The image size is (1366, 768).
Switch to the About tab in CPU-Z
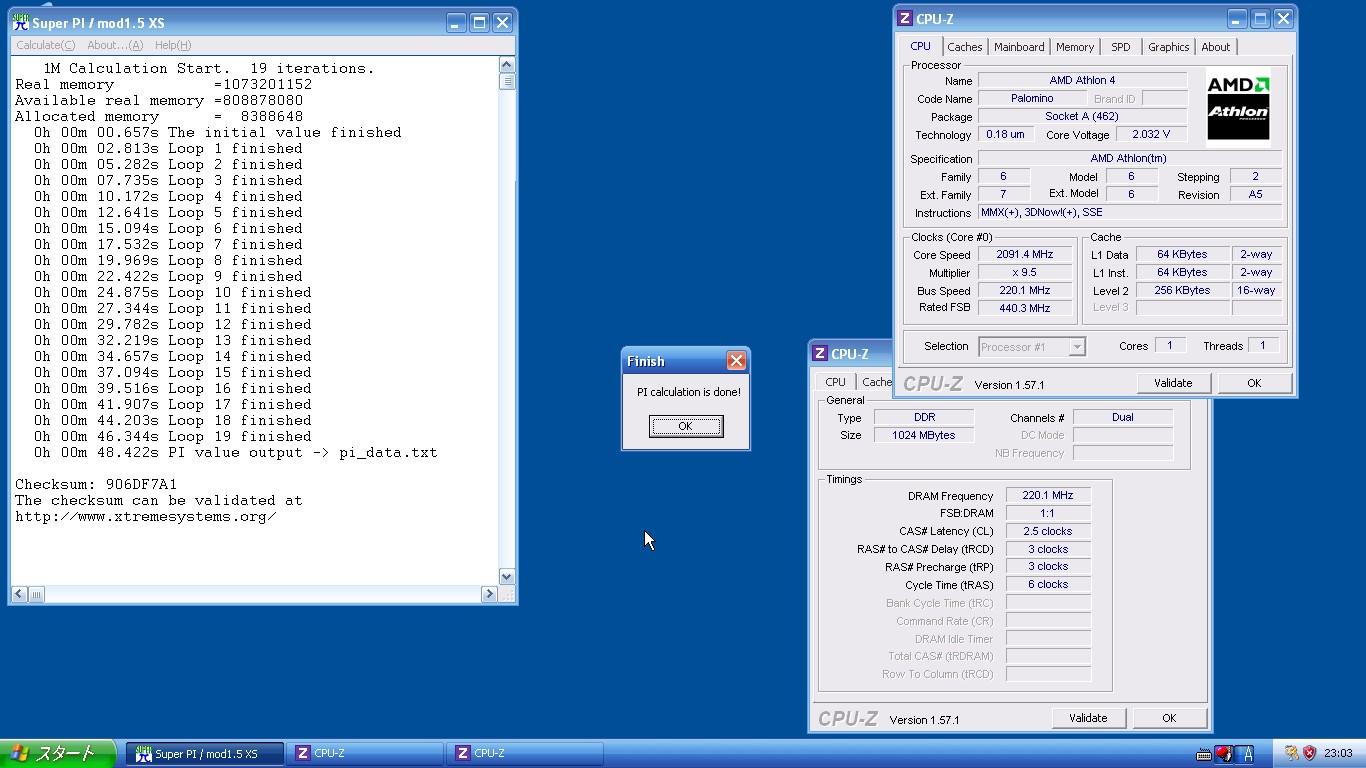click(1216, 47)
